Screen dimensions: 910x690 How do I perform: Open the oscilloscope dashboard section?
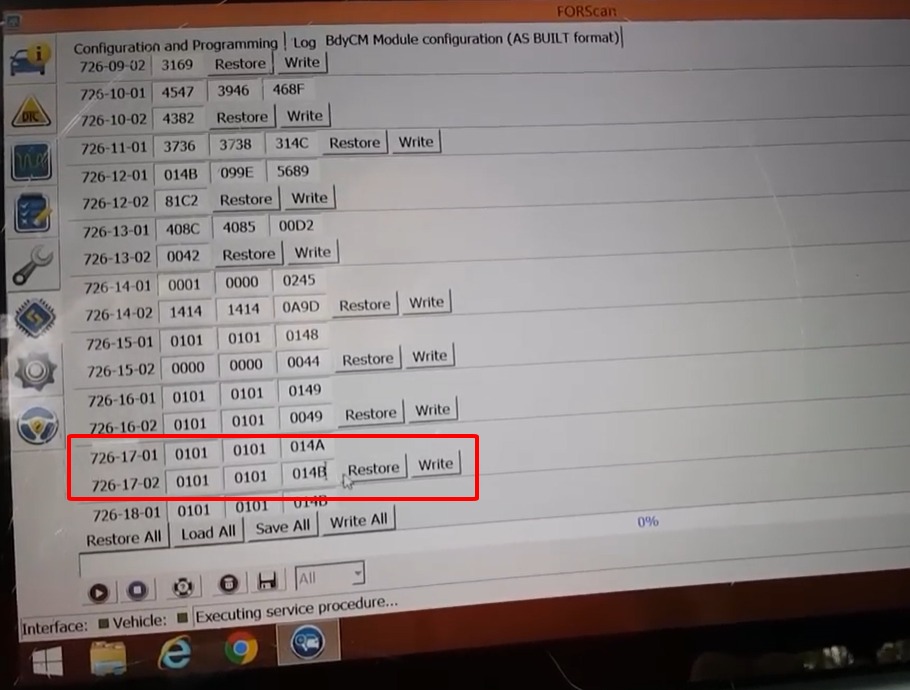[32, 161]
